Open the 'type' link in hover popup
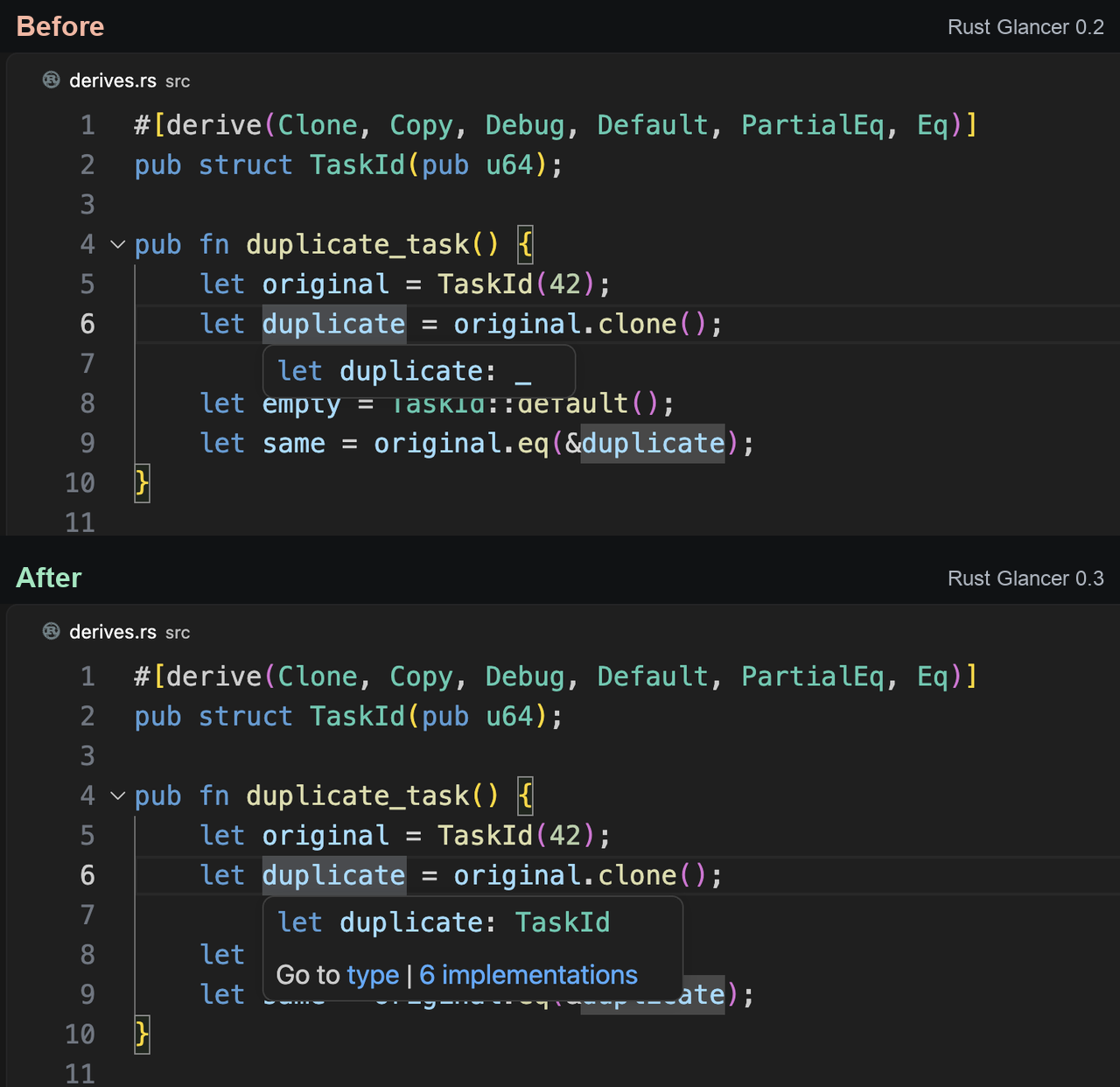The width and height of the screenshot is (1120, 1087). pyautogui.click(x=373, y=975)
